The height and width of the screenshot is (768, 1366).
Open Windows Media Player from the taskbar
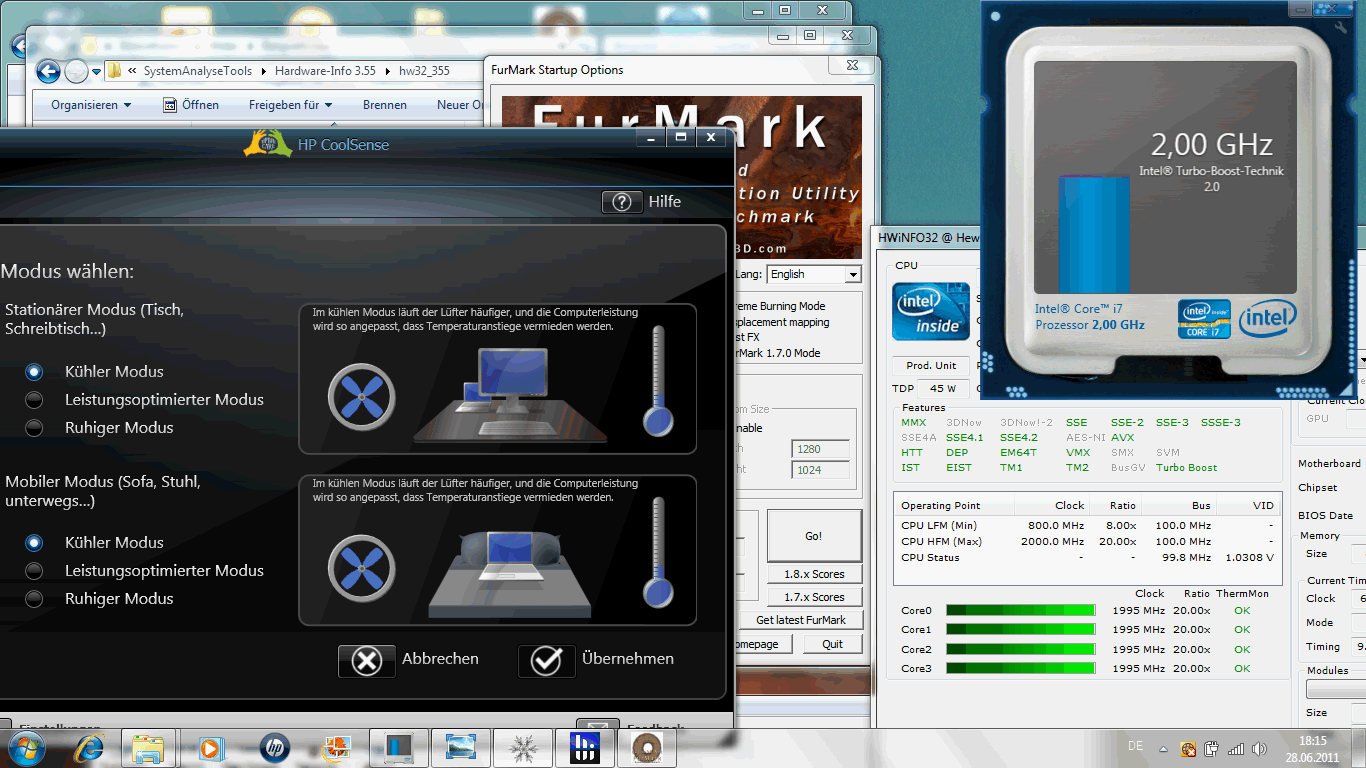[x=210, y=747]
